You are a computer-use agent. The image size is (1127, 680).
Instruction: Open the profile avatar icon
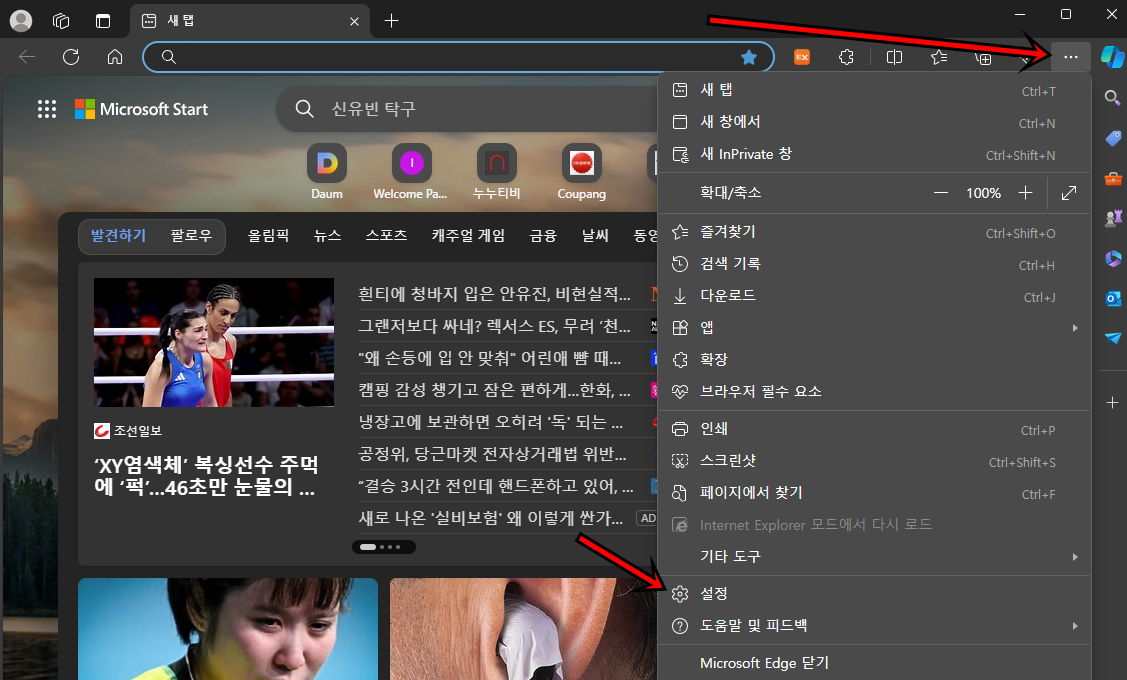point(21,20)
